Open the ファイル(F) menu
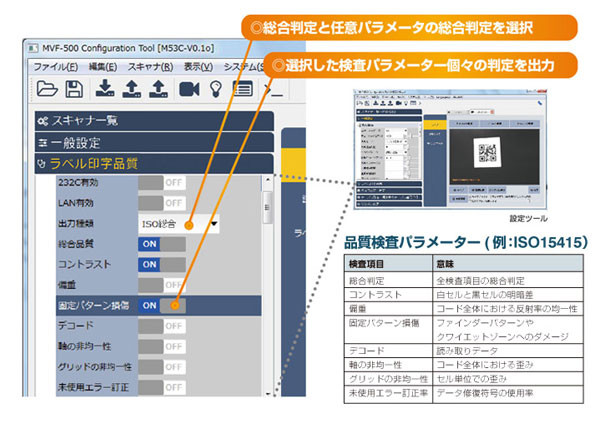The height and width of the screenshot is (421, 598). tap(56, 67)
